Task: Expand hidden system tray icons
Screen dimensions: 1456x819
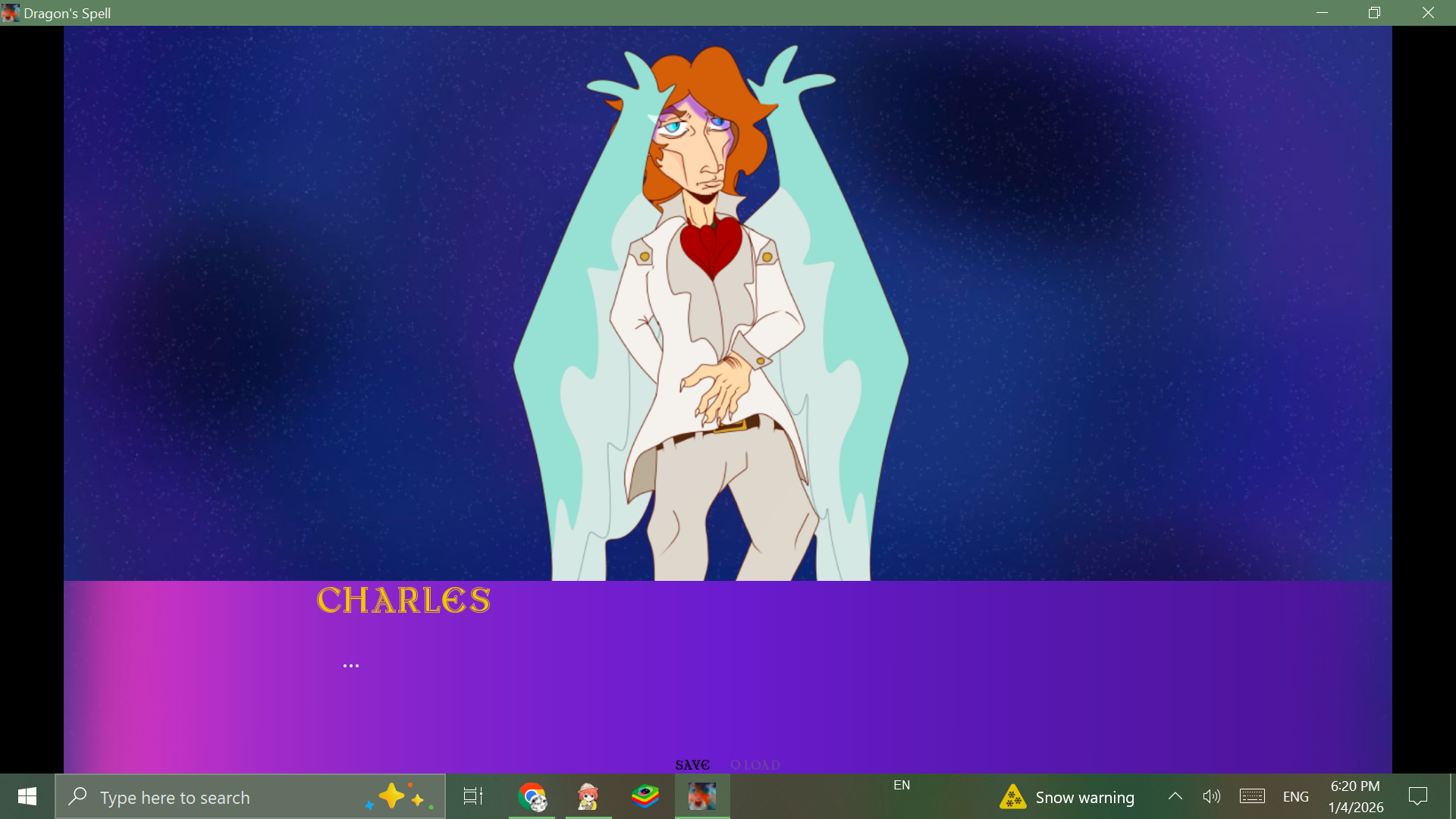Action: click(1175, 796)
